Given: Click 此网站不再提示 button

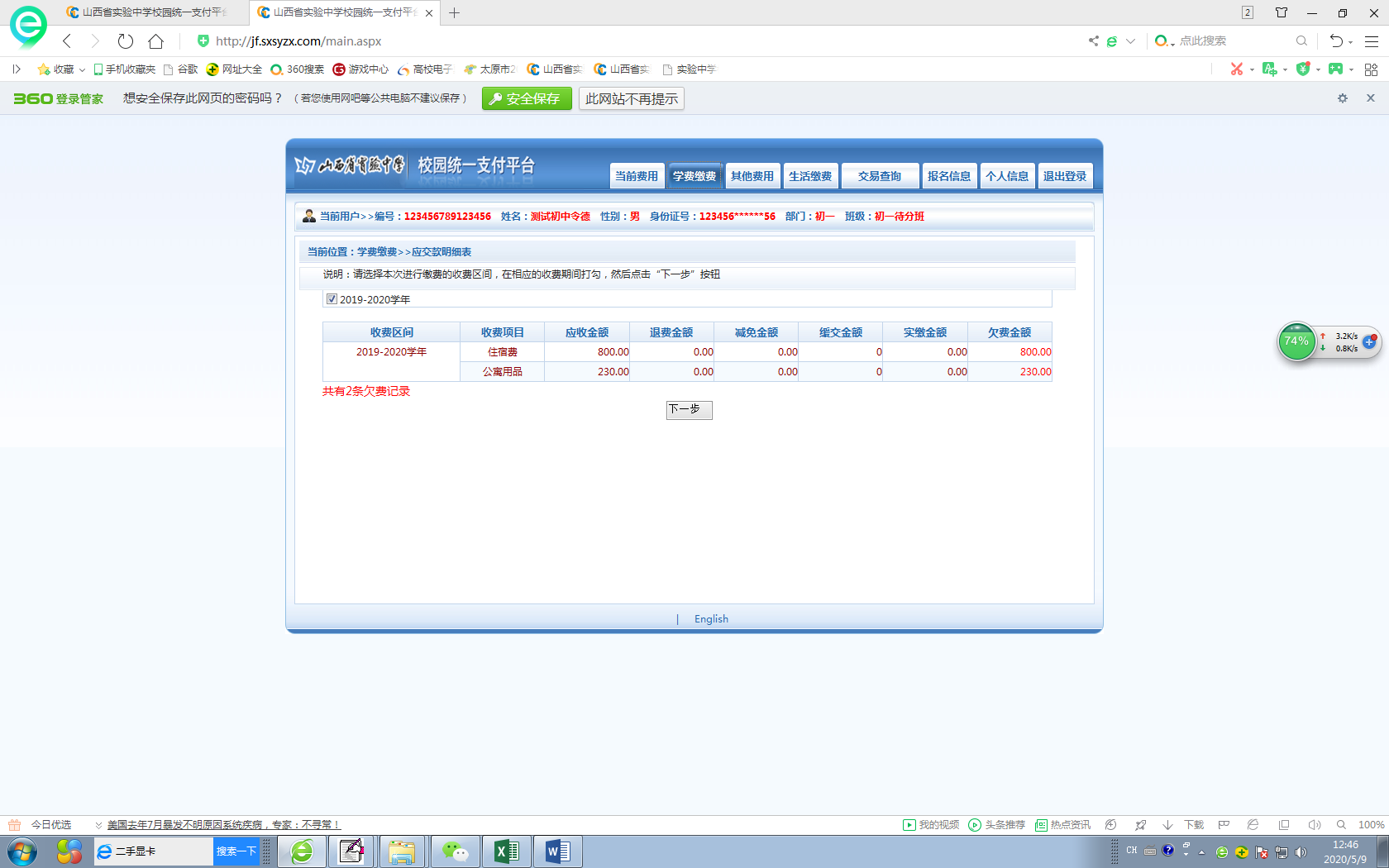Looking at the screenshot, I should coord(631,98).
